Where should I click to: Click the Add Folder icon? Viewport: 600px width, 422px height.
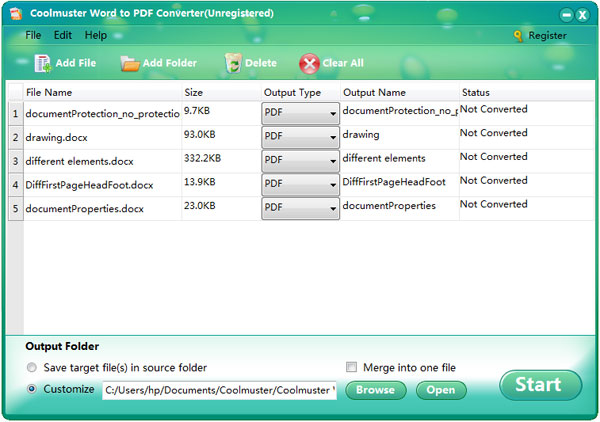[130, 64]
